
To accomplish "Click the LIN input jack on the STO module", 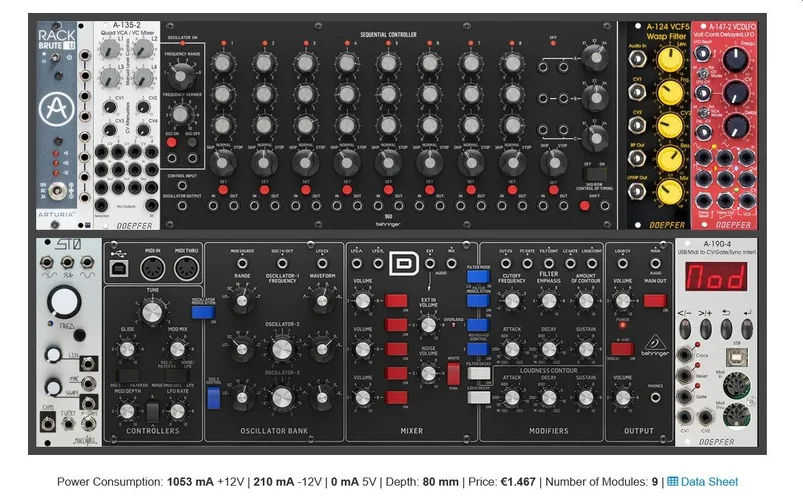I will point(88,363).
